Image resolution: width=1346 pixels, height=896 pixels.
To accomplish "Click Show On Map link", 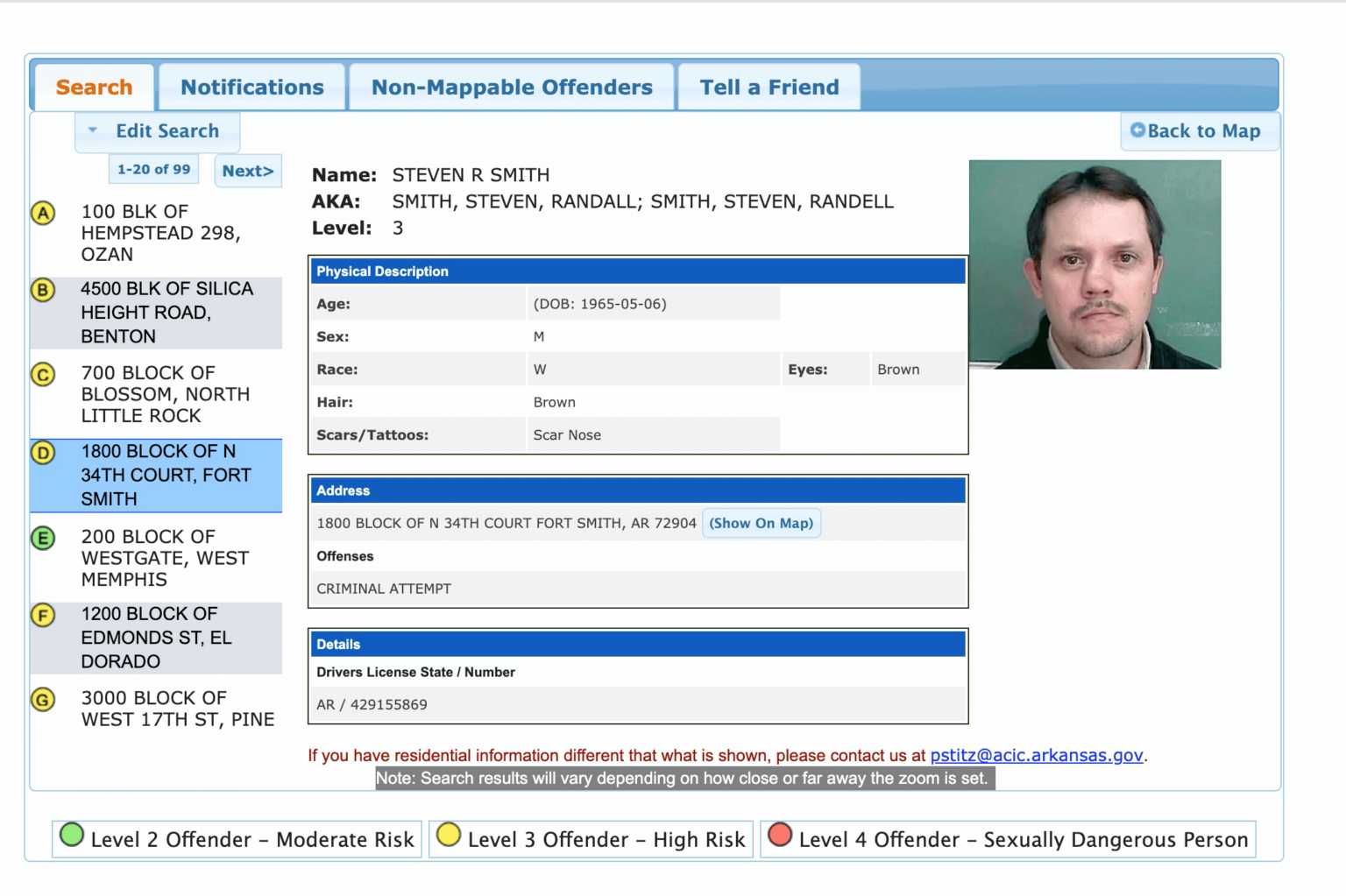I will click(x=761, y=524).
